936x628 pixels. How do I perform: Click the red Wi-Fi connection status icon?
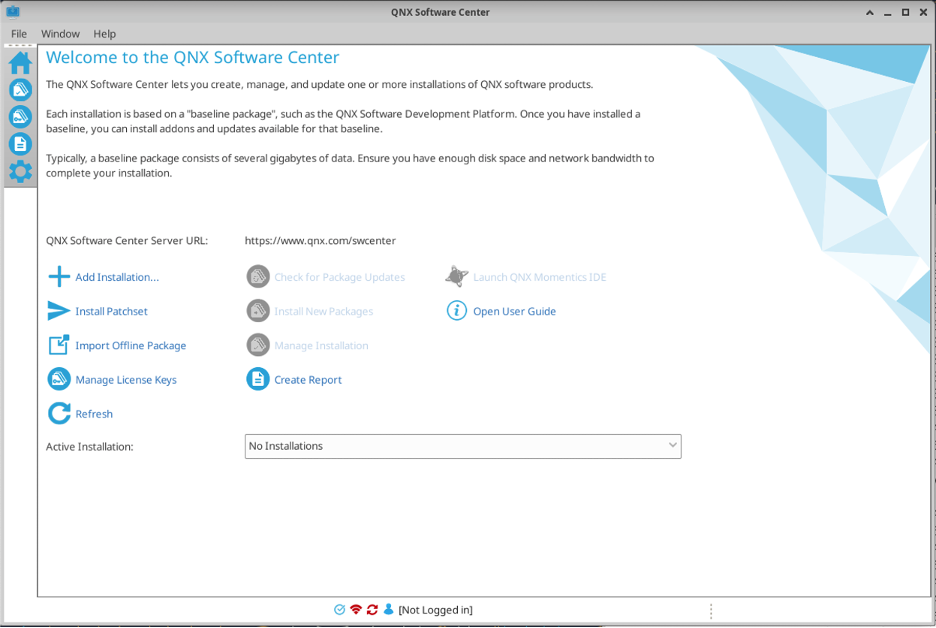point(356,610)
